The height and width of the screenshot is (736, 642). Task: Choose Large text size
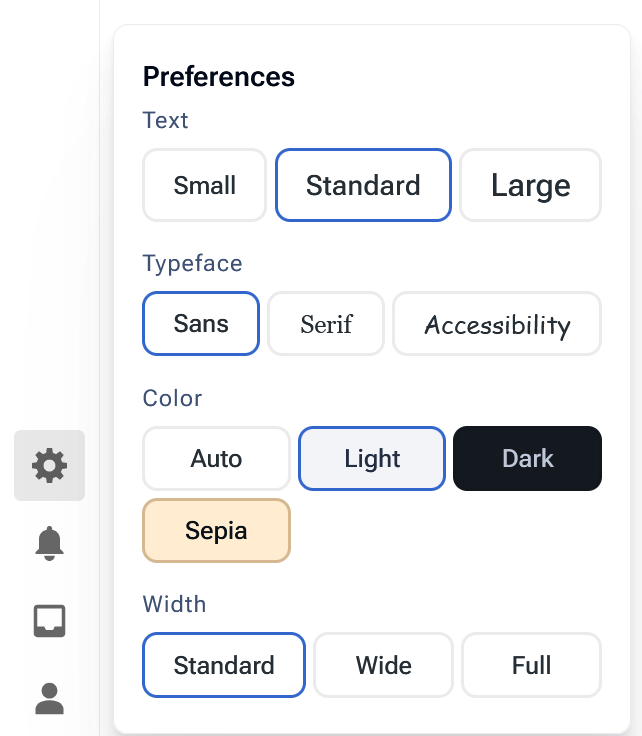pyautogui.click(x=530, y=185)
